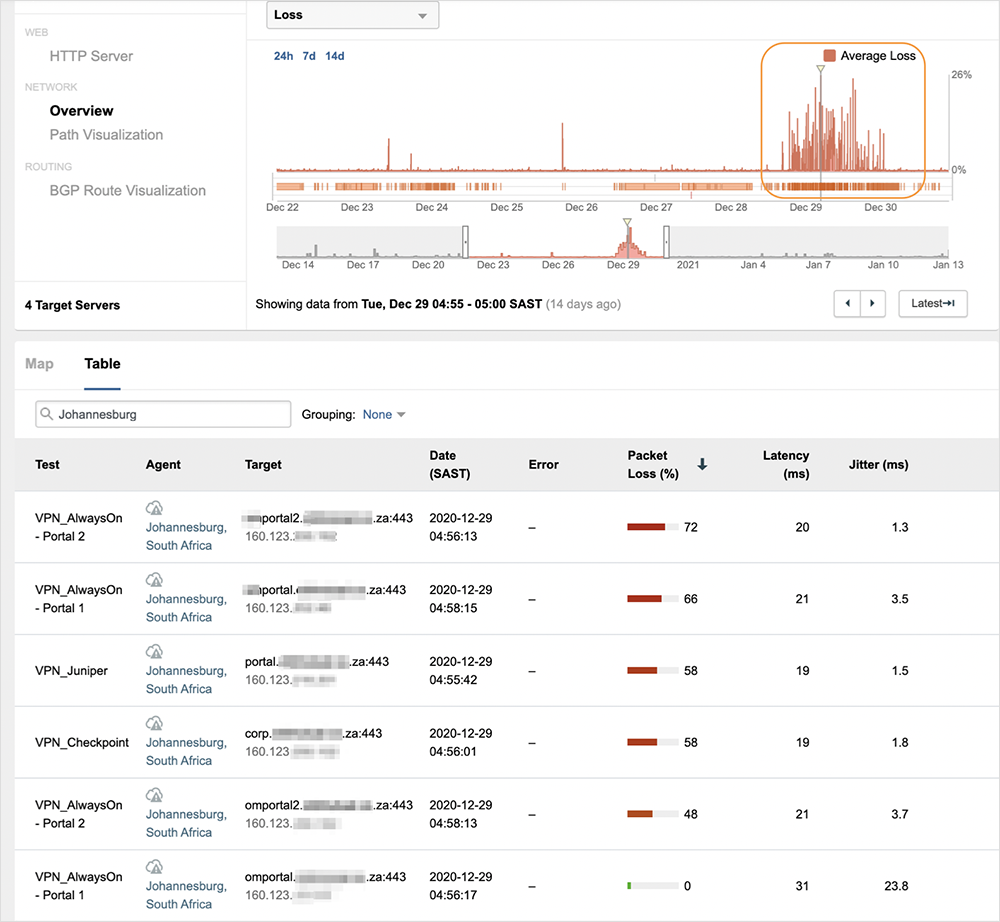Click the left handle of timeline range selector
Viewport: 1000px width, 922px height.
point(465,241)
